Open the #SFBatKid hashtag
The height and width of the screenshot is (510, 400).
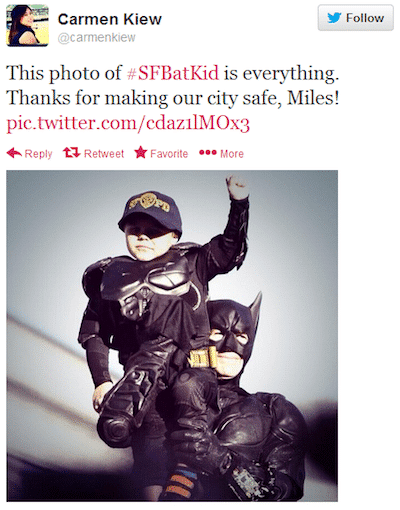click(173, 73)
